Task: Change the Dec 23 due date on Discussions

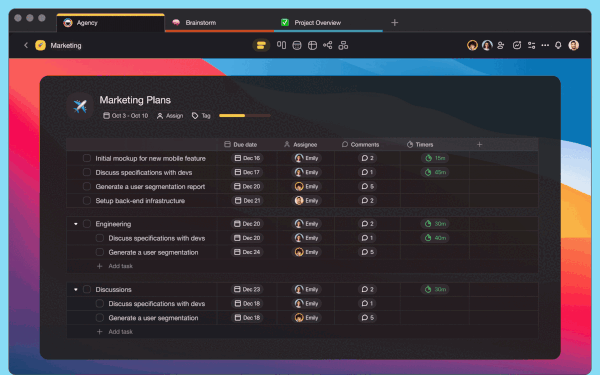Action: [247, 289]
